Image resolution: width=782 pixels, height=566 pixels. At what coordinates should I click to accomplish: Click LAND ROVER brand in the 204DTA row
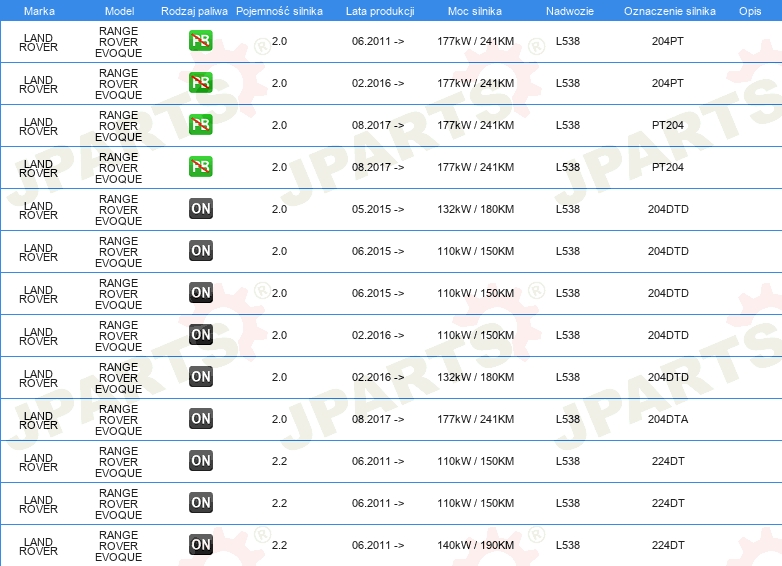38,420
